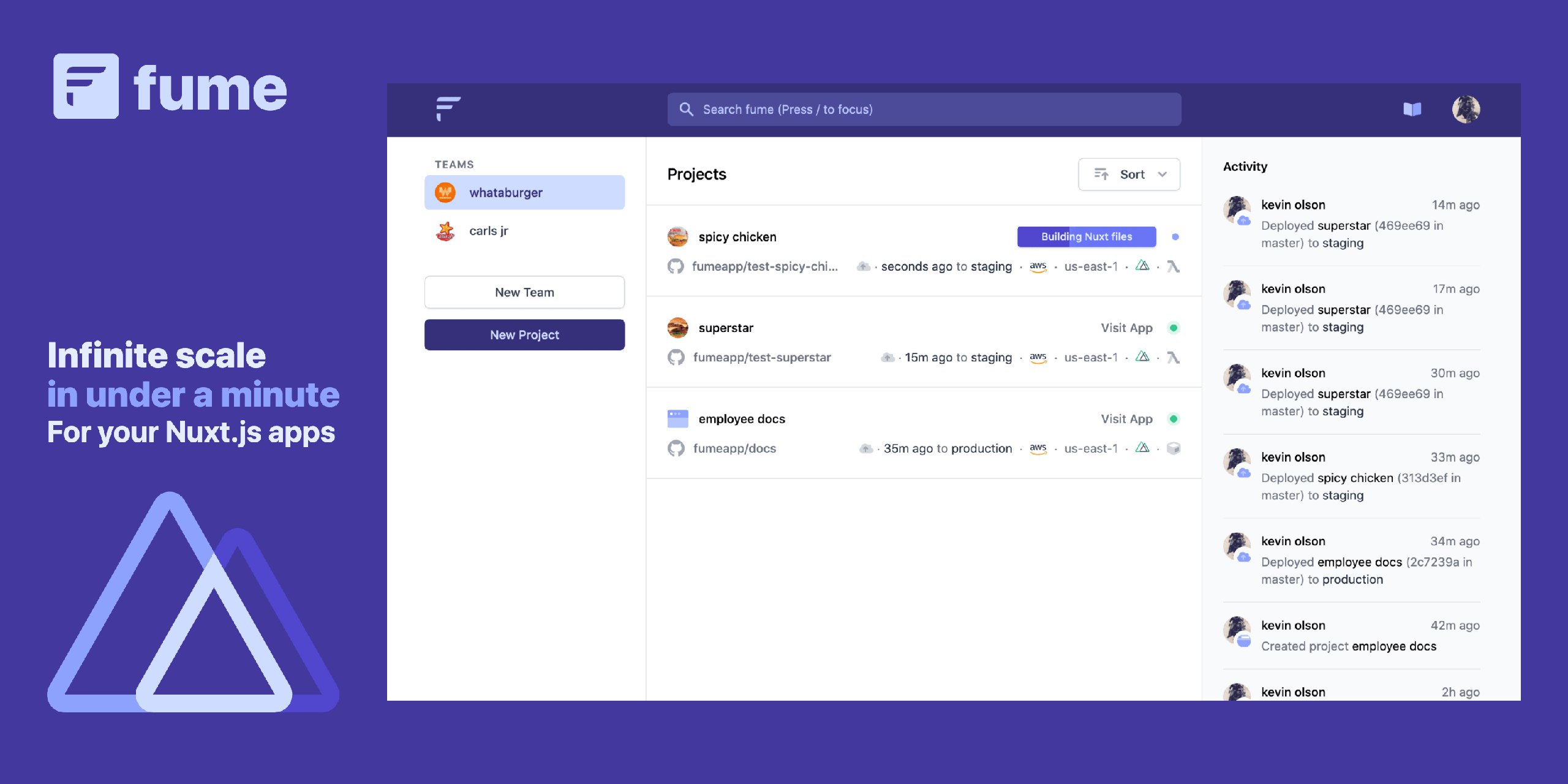Open the fumeapp/docs repository link

[734, 448]
